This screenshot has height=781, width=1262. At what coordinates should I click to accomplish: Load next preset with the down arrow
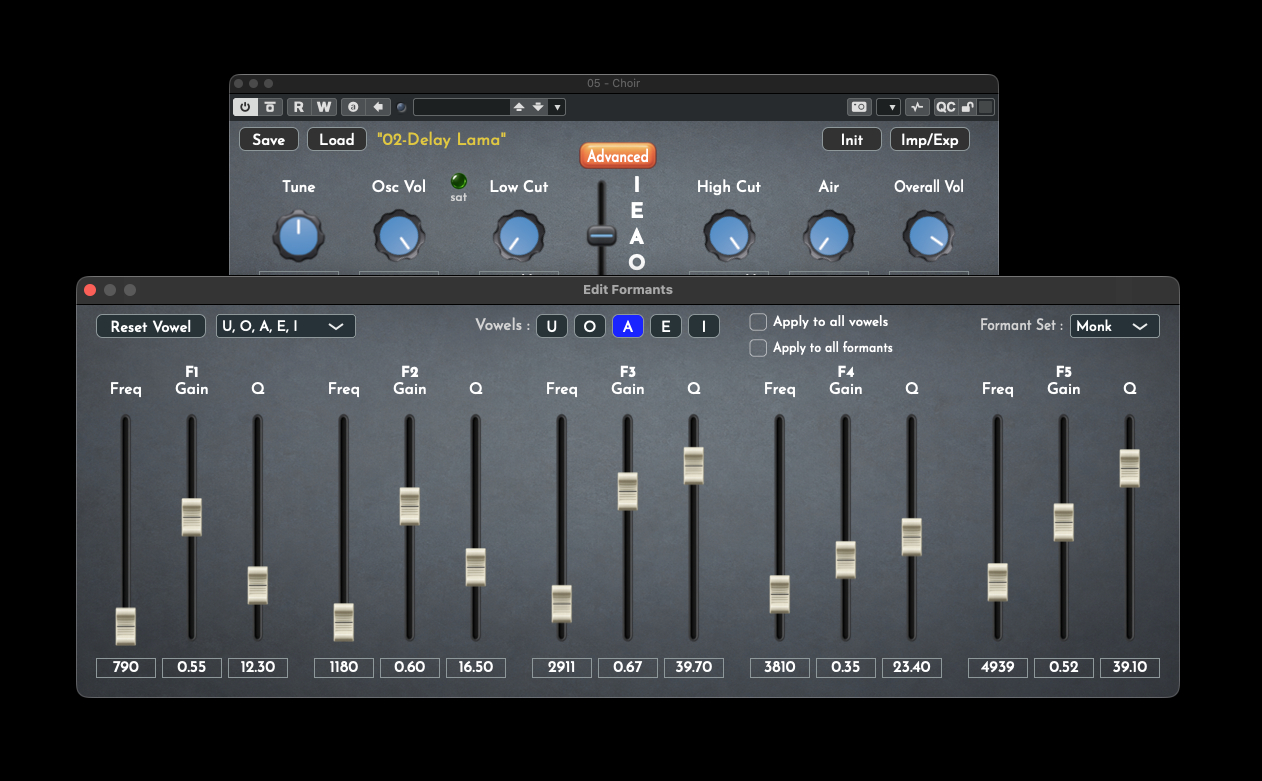[538, 107]
